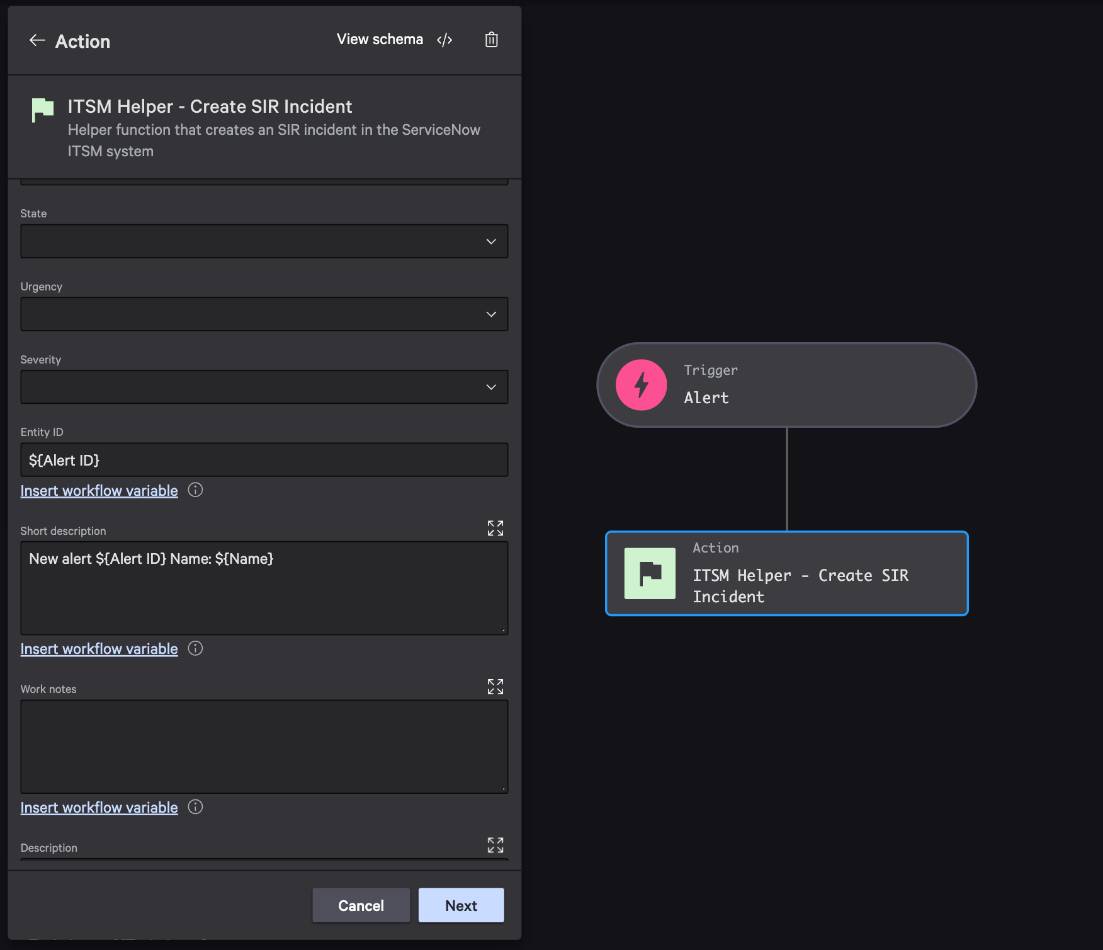The height and width of the screenshot is (950, 1103).
Task: Click the State field label
Action: [34, 213]
